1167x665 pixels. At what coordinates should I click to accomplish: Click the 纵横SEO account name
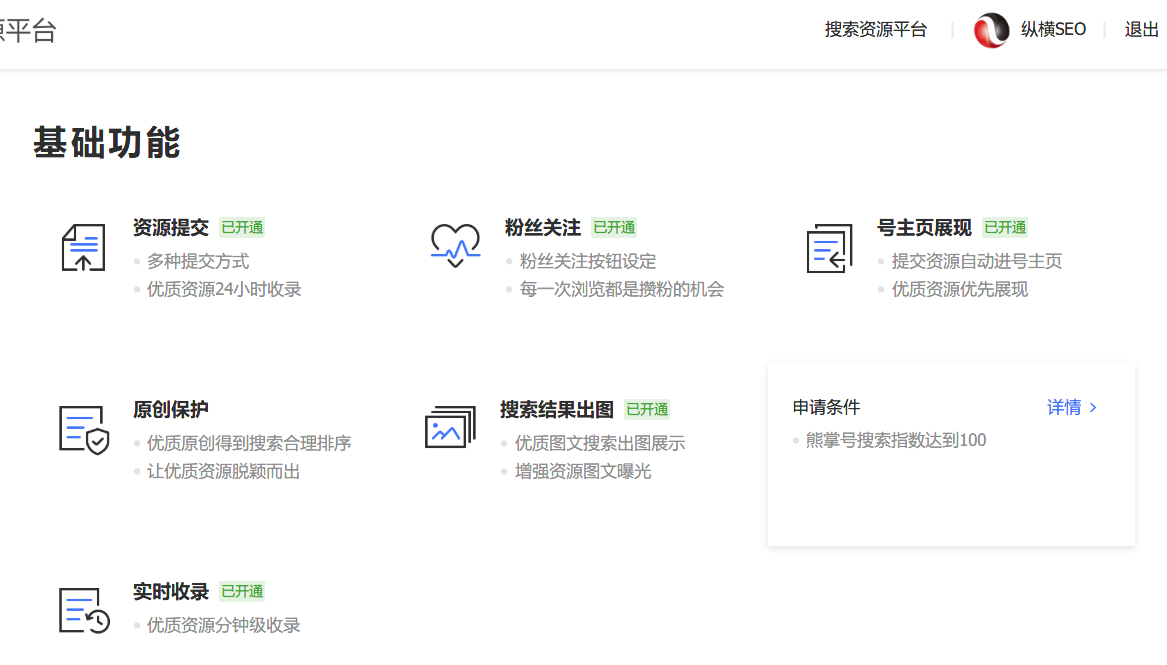[1051, 29]
